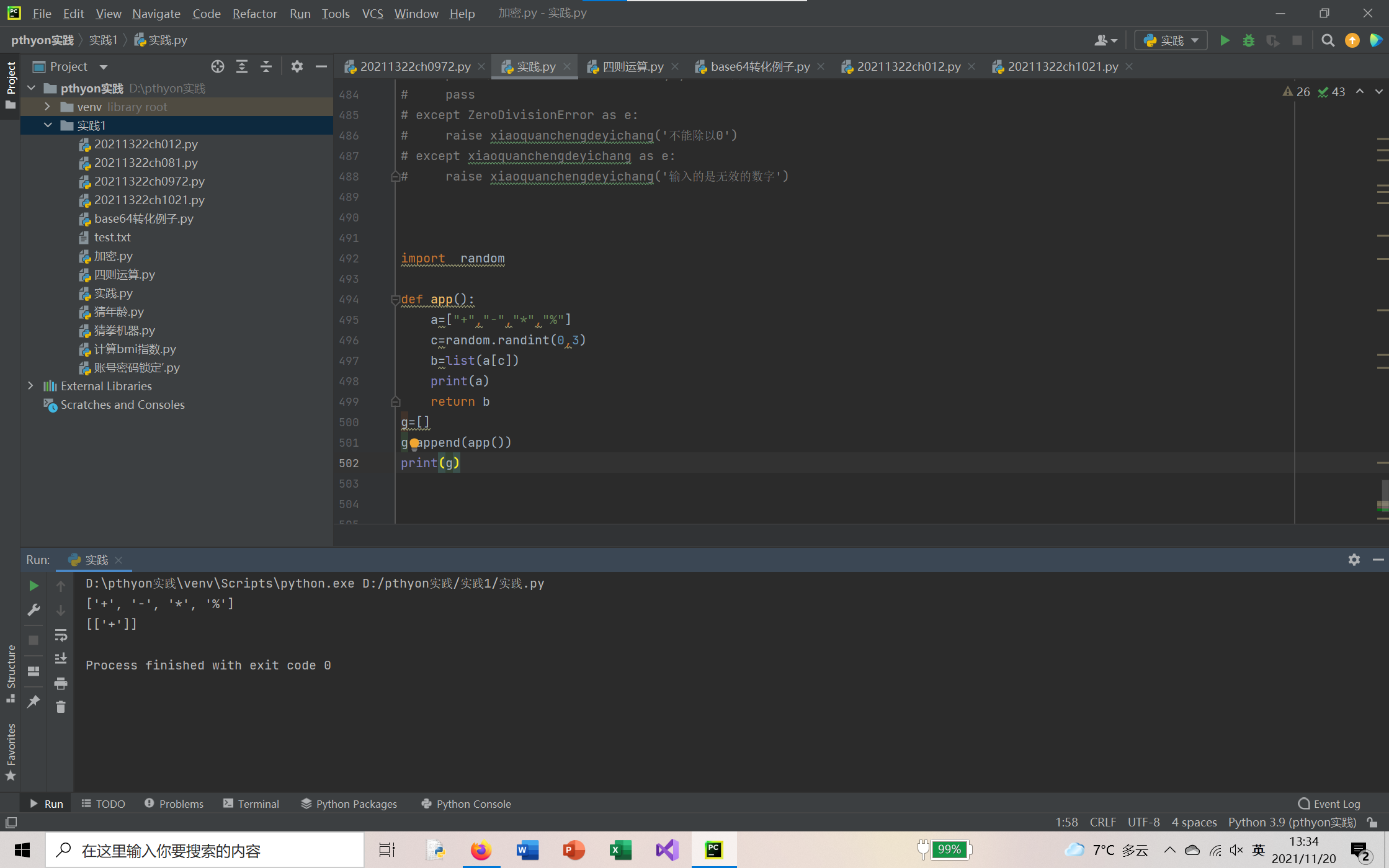
Task: Click the green Run button in toolbar
Action: [1225, 40]
